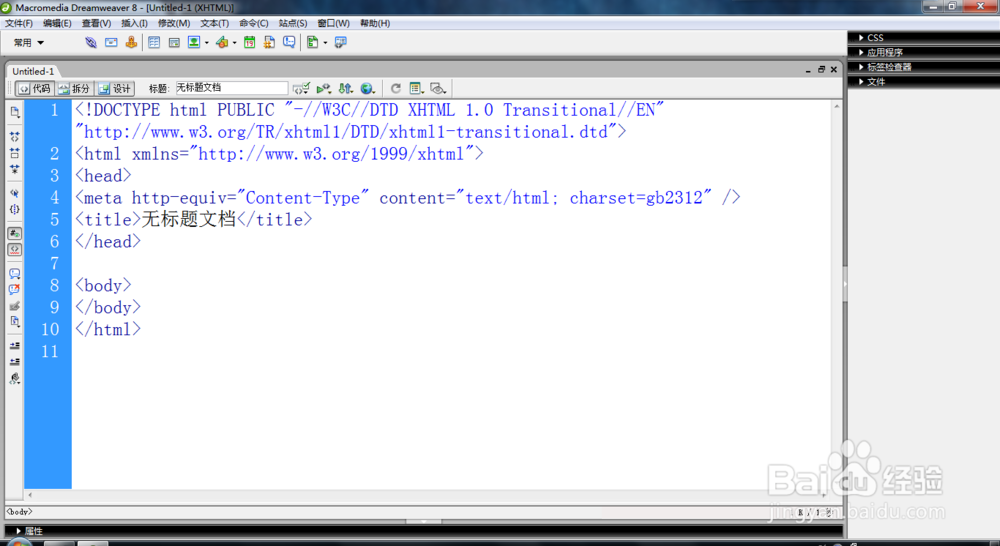Insert an Email Link from toolbar
Image resolution: width=1000 pixels, height=546 pixels.
tap(111, 43)
